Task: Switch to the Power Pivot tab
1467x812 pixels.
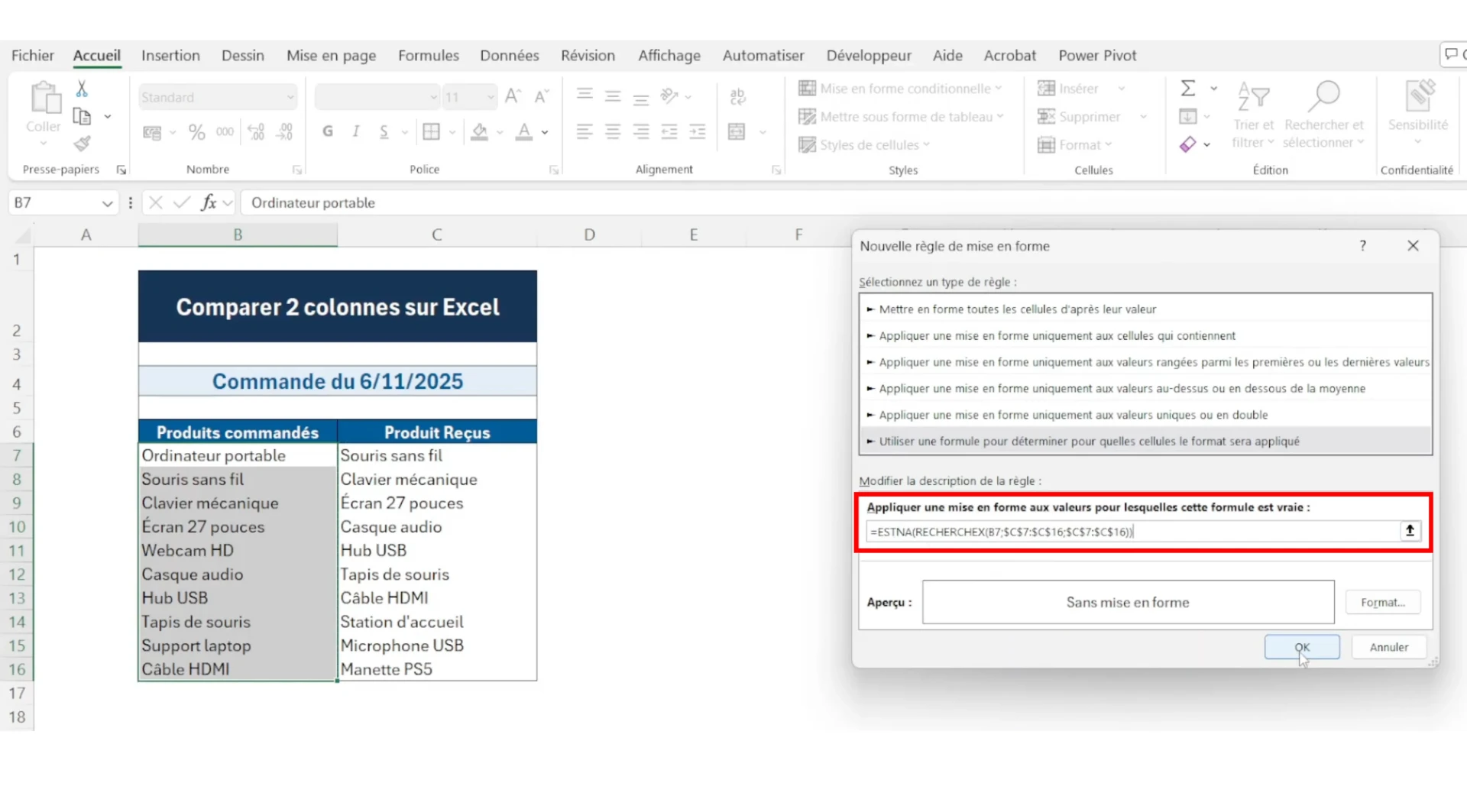Action: [1097, 55]
